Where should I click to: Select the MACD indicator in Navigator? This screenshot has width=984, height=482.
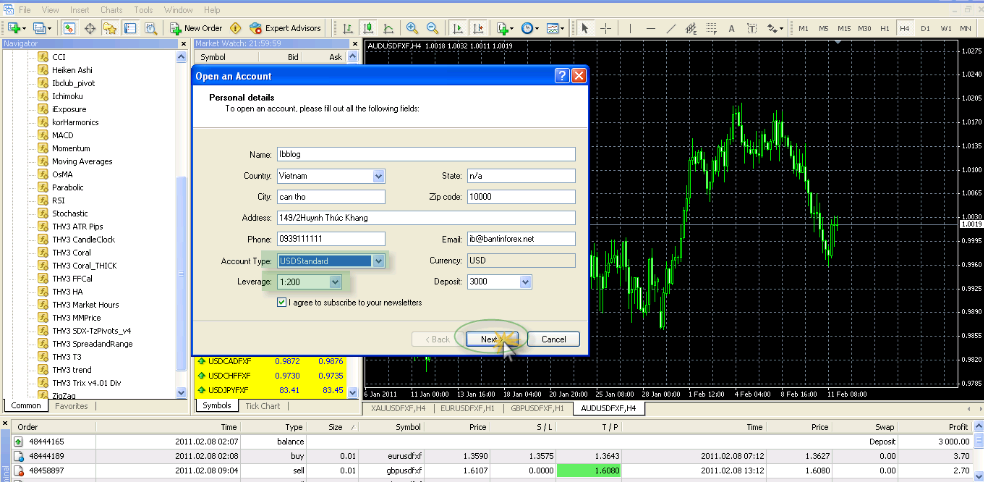(64, 135)
